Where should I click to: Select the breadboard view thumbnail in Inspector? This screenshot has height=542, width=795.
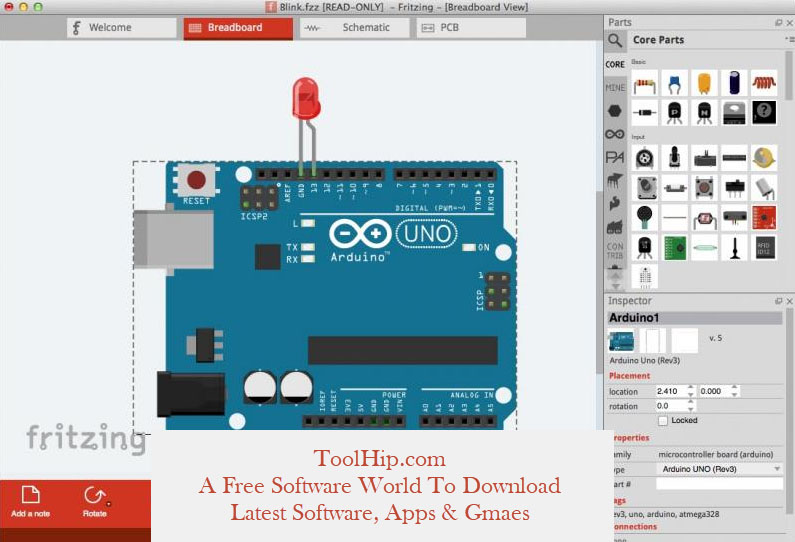(622, 341)
